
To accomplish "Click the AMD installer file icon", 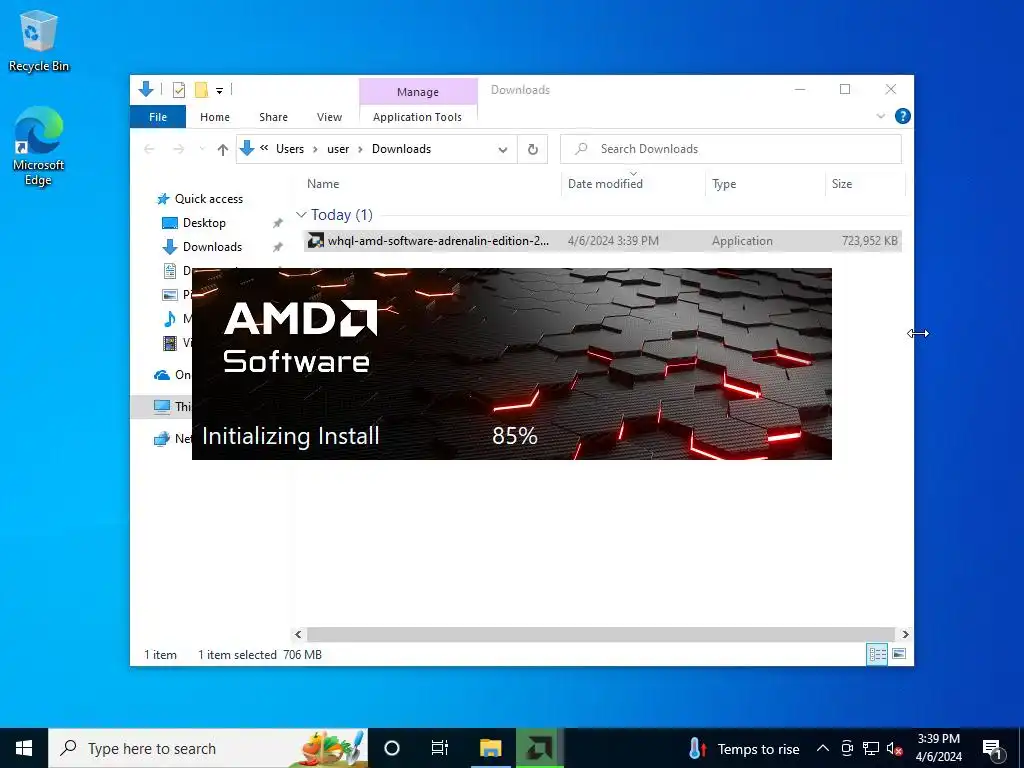I will click(x=315, y=241).
